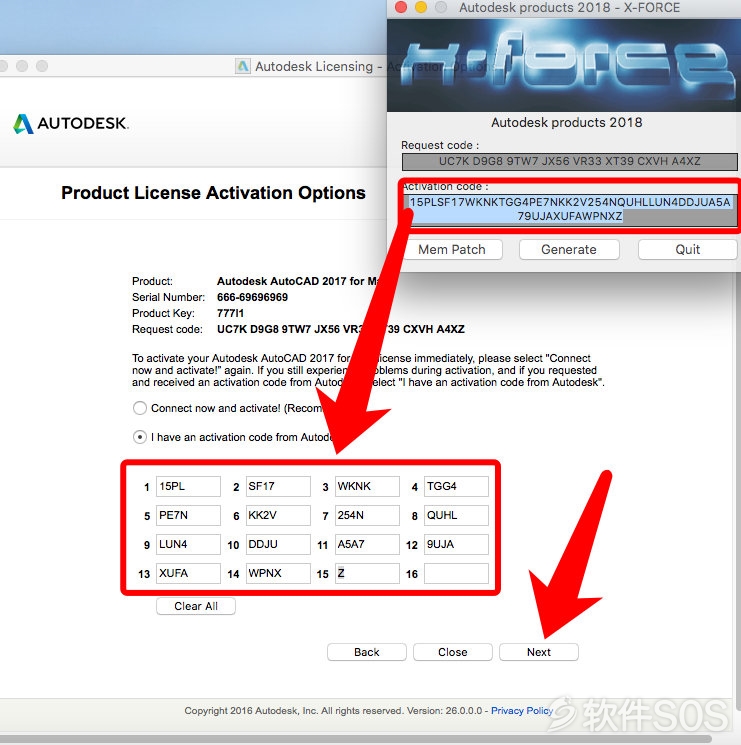Click the "Product License Activation Options" heading
The height and width of the screenshot is (745, 741).
[213, 193]
